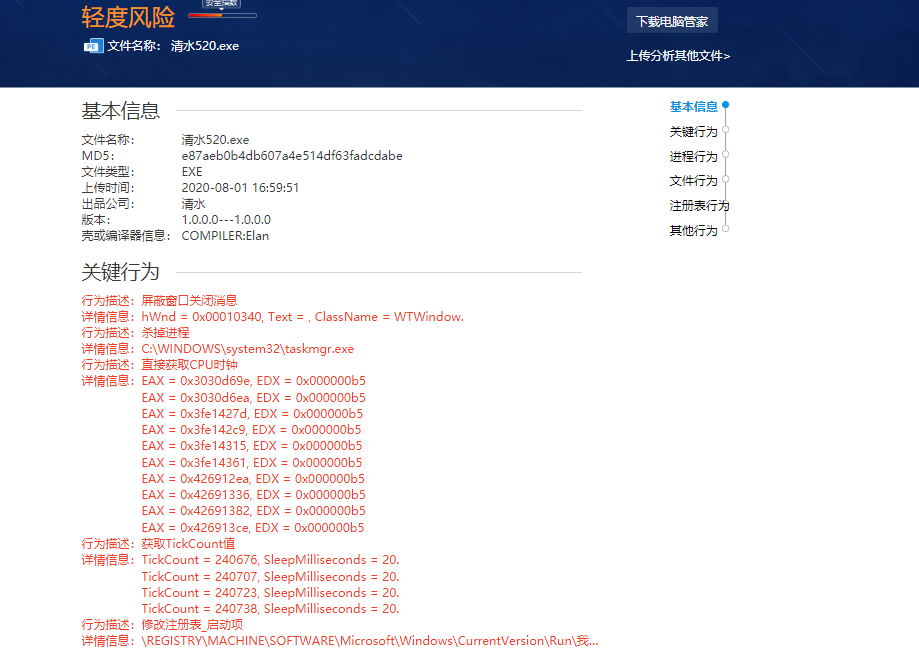Jump to 进程行为 section in side nav

pyautogui.click(x=693, y=156)
